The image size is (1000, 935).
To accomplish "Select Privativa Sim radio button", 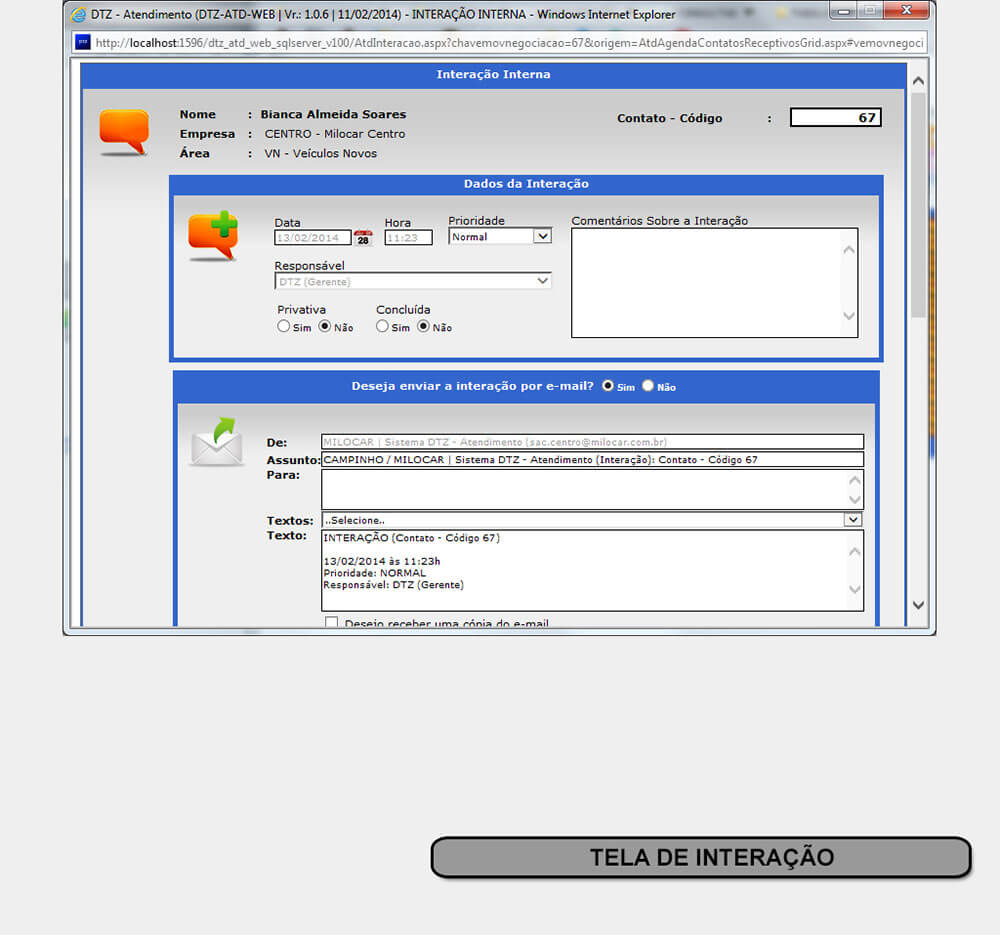I will (284, 327).
